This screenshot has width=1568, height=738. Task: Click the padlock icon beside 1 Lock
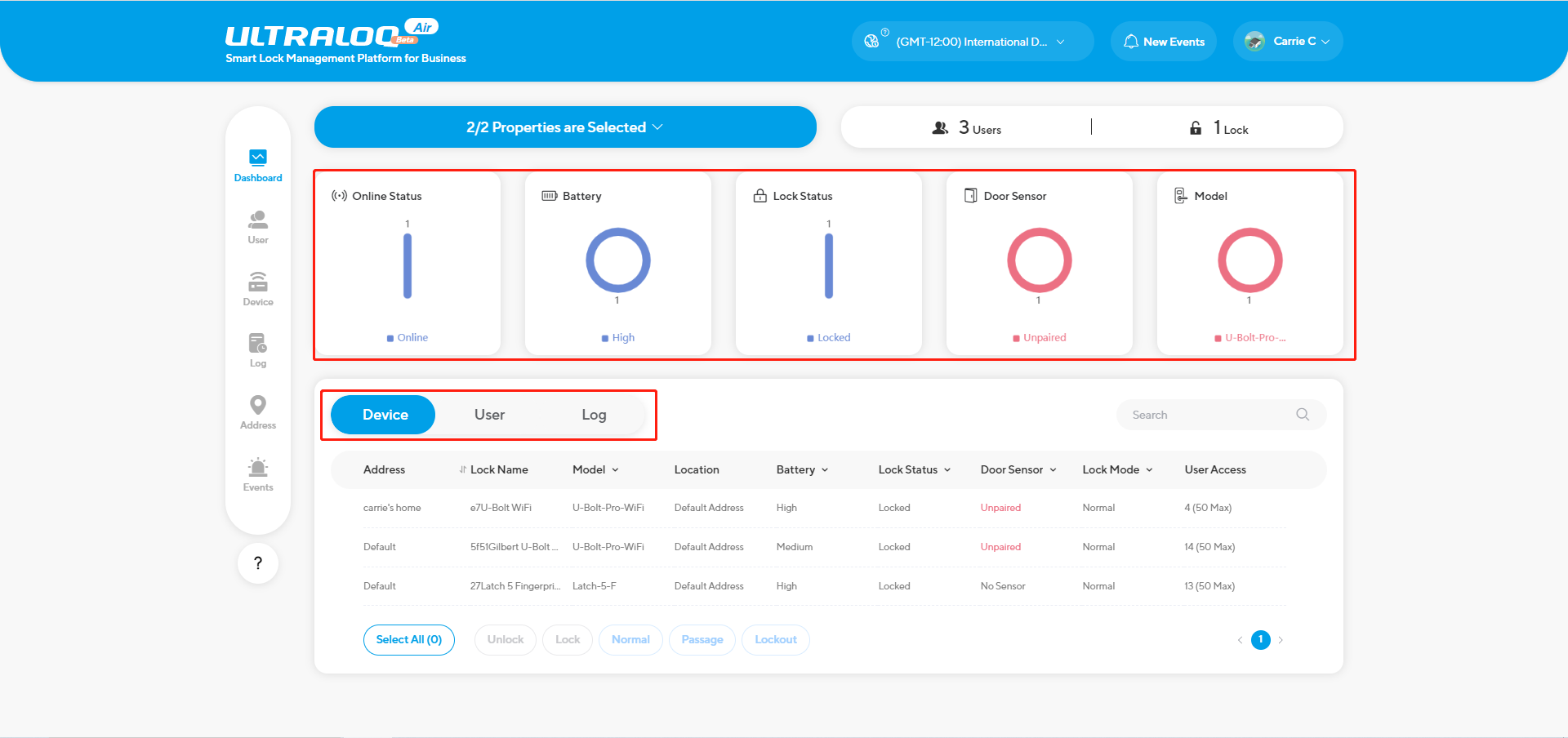1196,128
